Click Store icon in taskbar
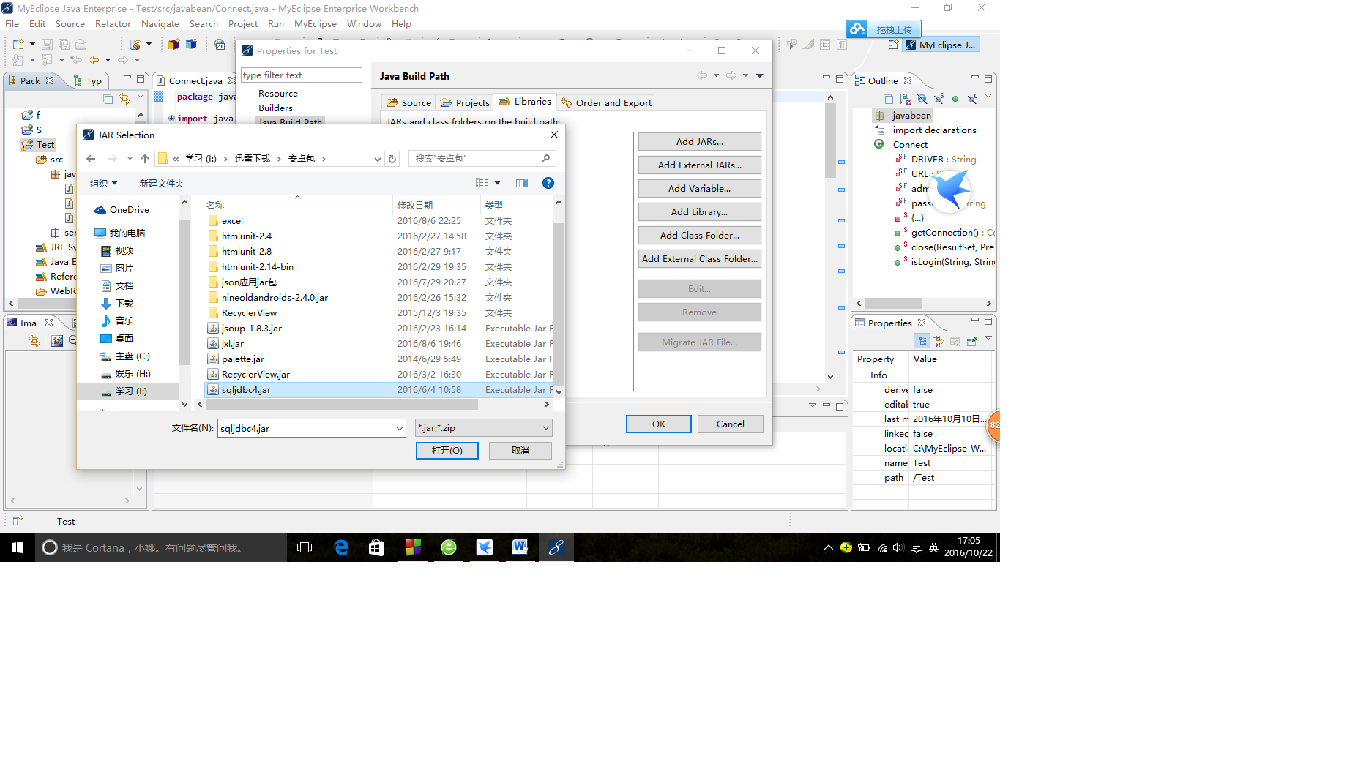The height and width of the screenshot is (768, 1366). pos(376,547)
